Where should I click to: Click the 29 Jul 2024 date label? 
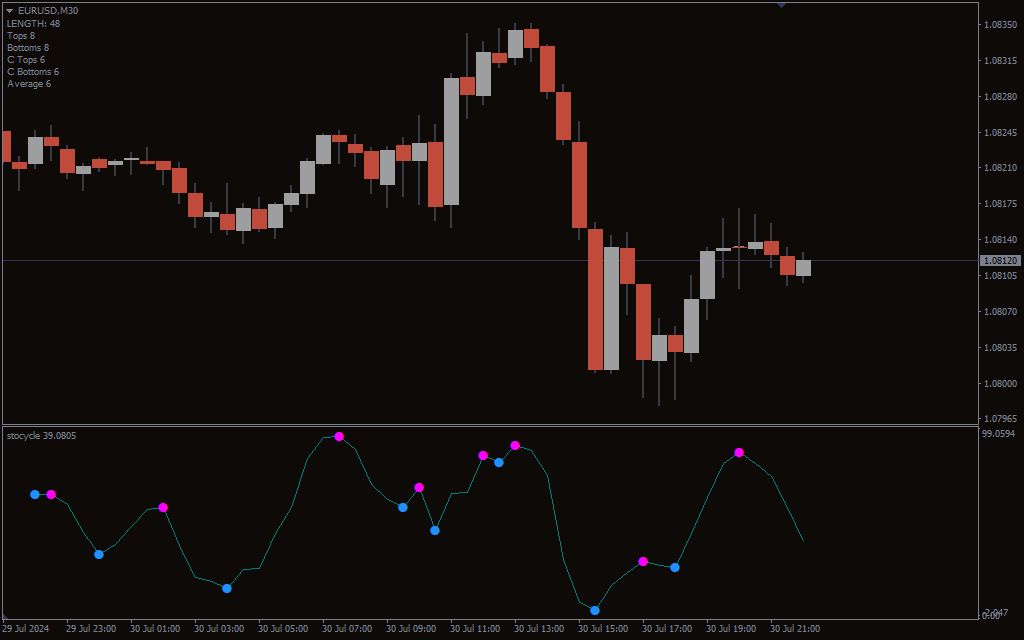pos(26,629)
